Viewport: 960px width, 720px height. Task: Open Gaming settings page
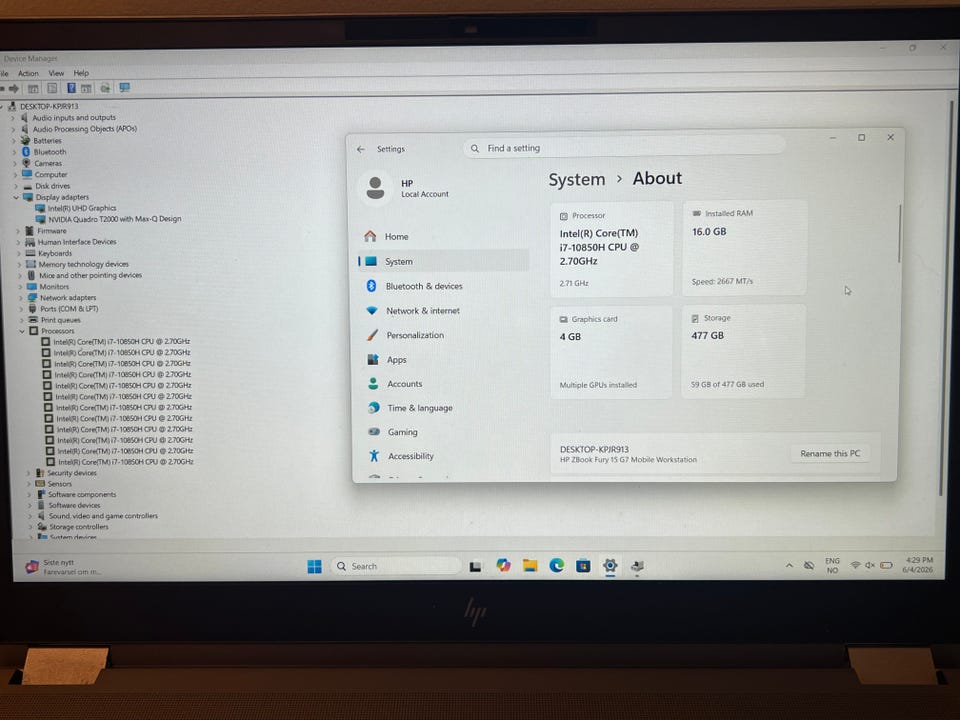tap(402, 432)
